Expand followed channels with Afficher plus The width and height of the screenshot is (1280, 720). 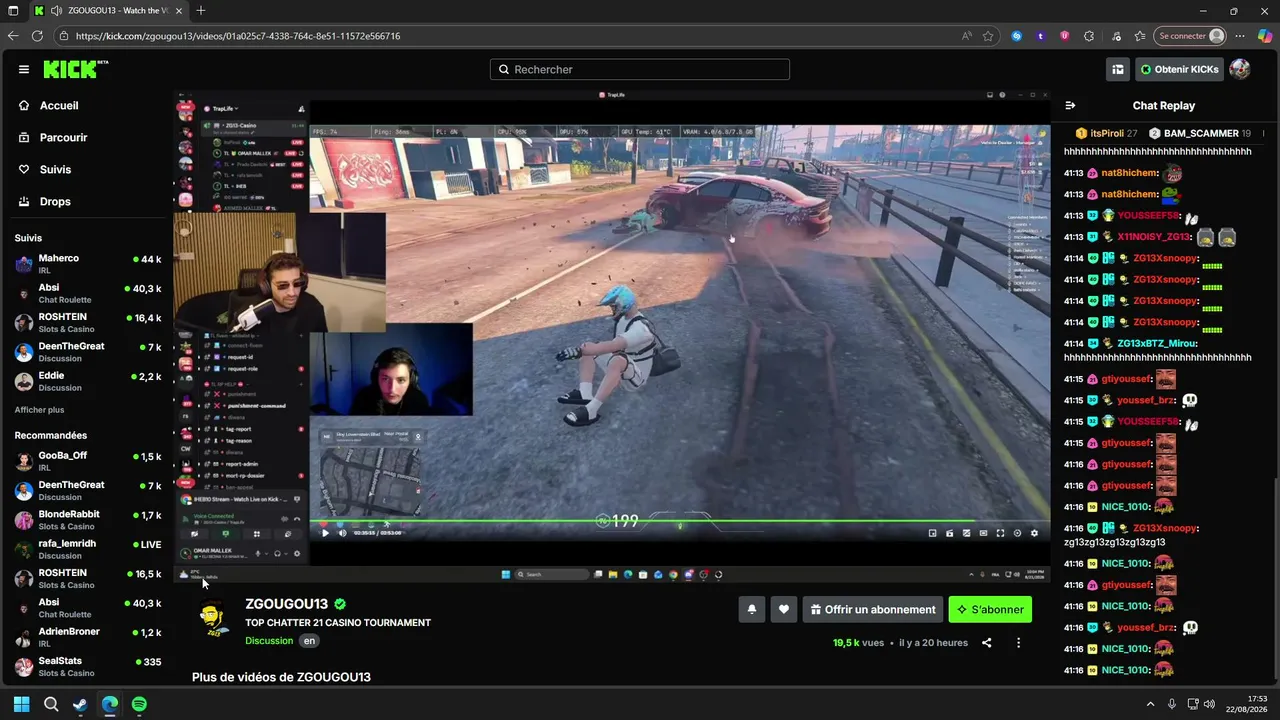pos(39,410)
